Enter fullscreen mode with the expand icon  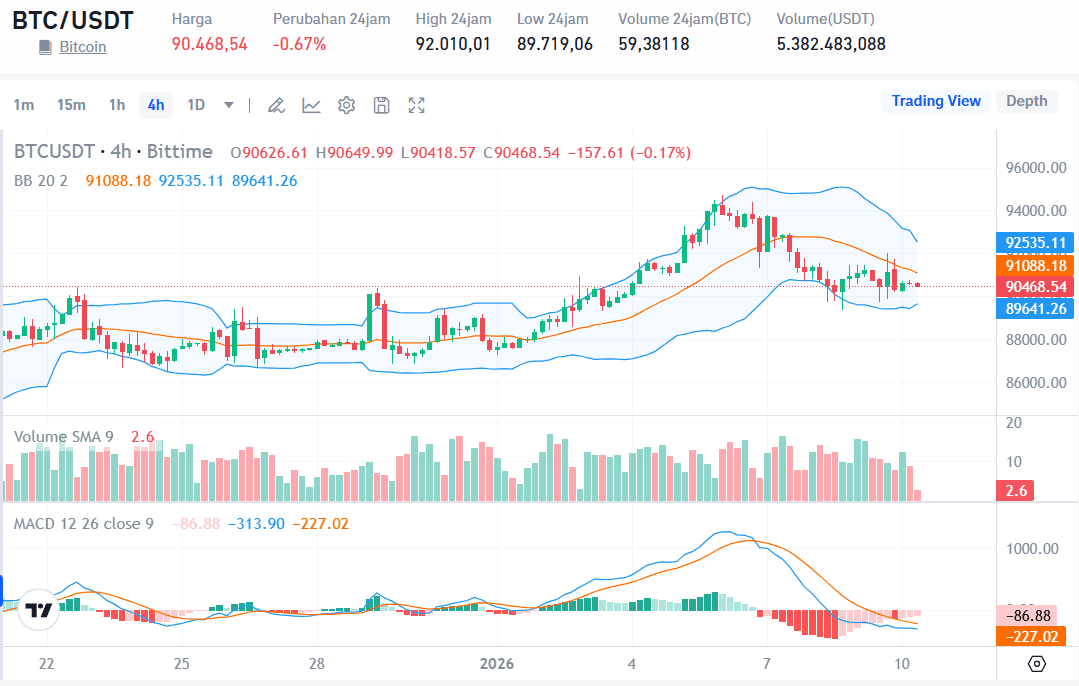(417, 105)
